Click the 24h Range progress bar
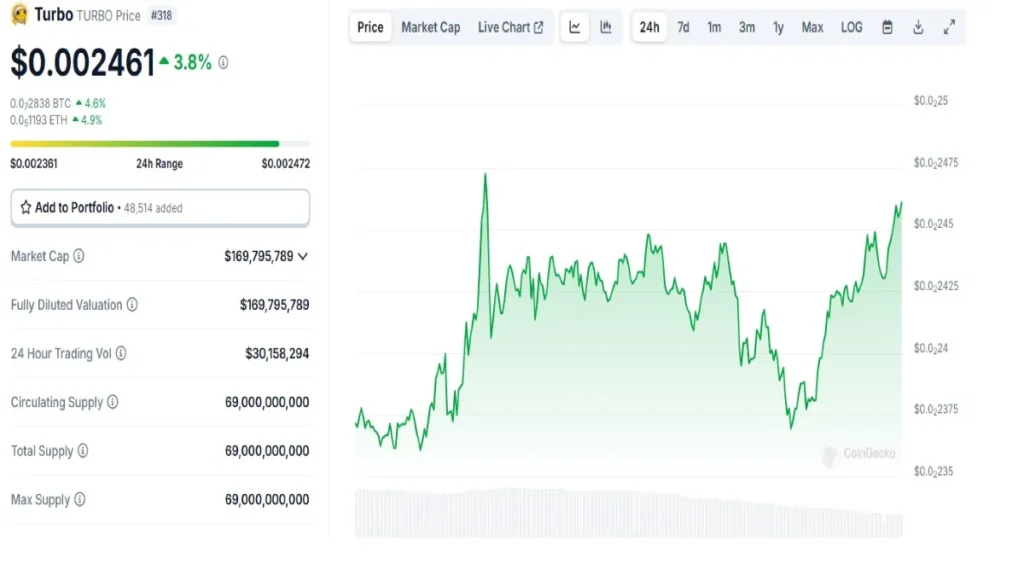Image resolution: width=1024 pixels, height=576 pixels. coord(160,144)
